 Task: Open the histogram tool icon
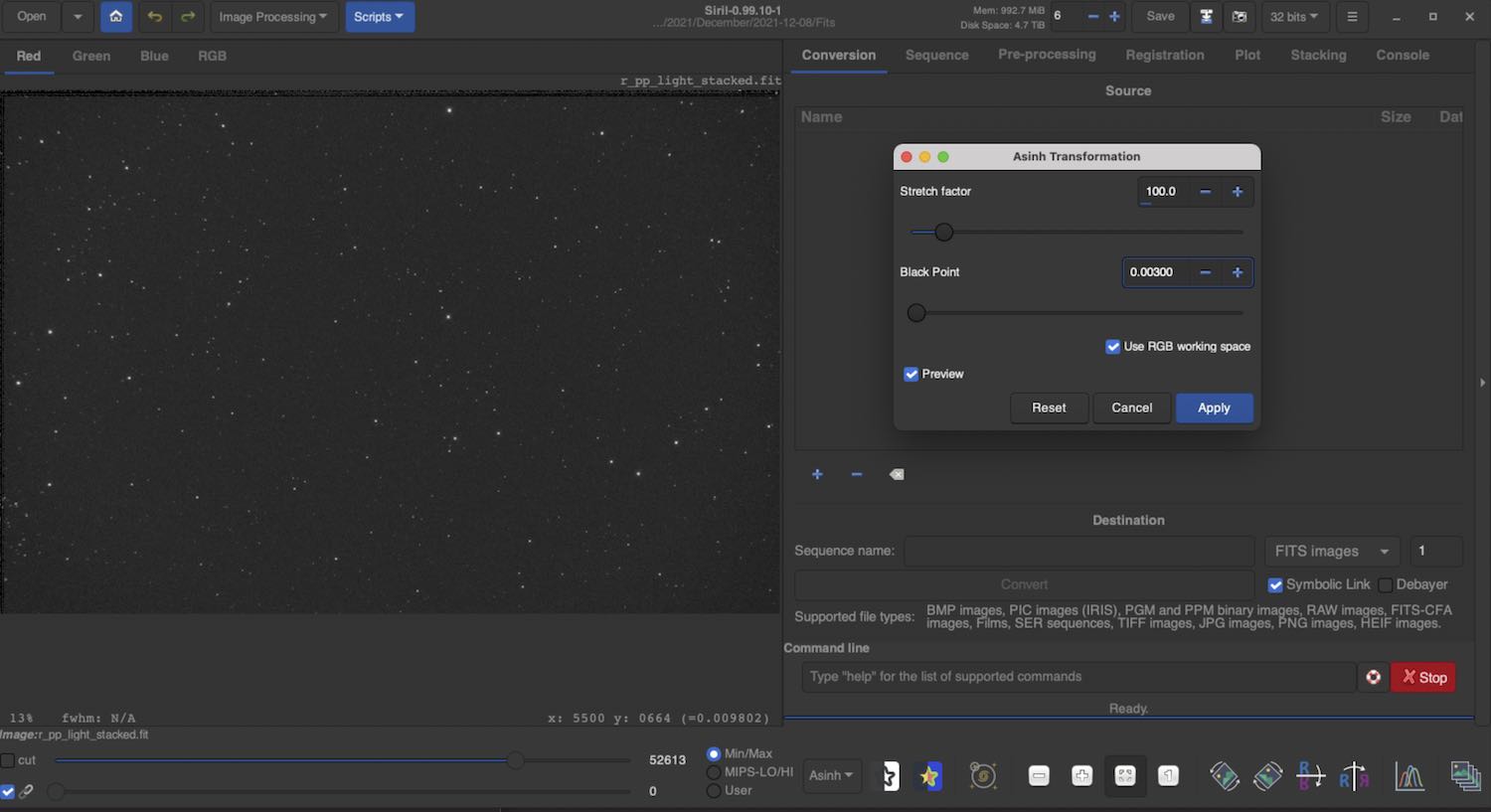coord(1408,776)
